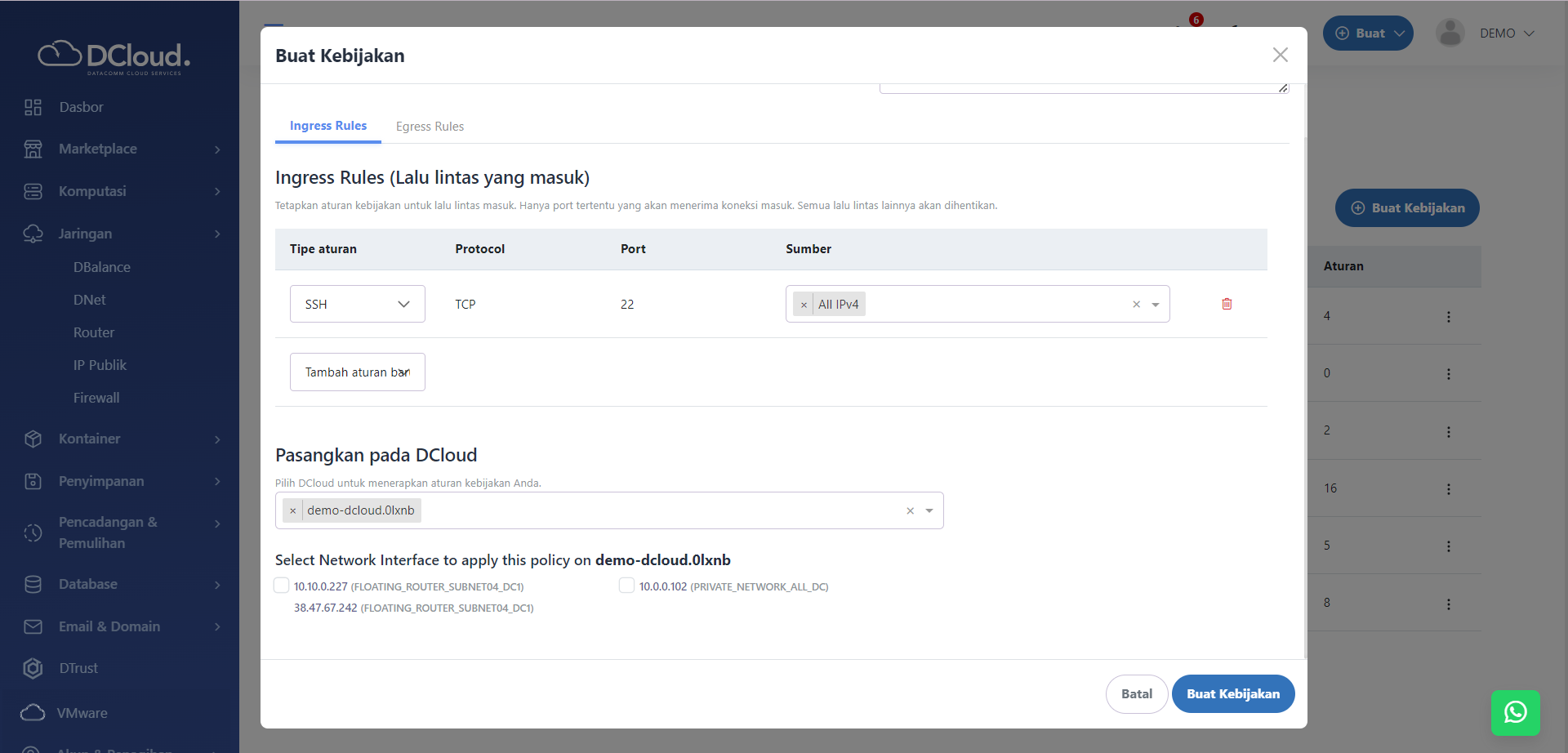Switch to the Egress Rules tab
This screenshot has height=753, width=1568.
pyautogui.click(x=430, y=127)
